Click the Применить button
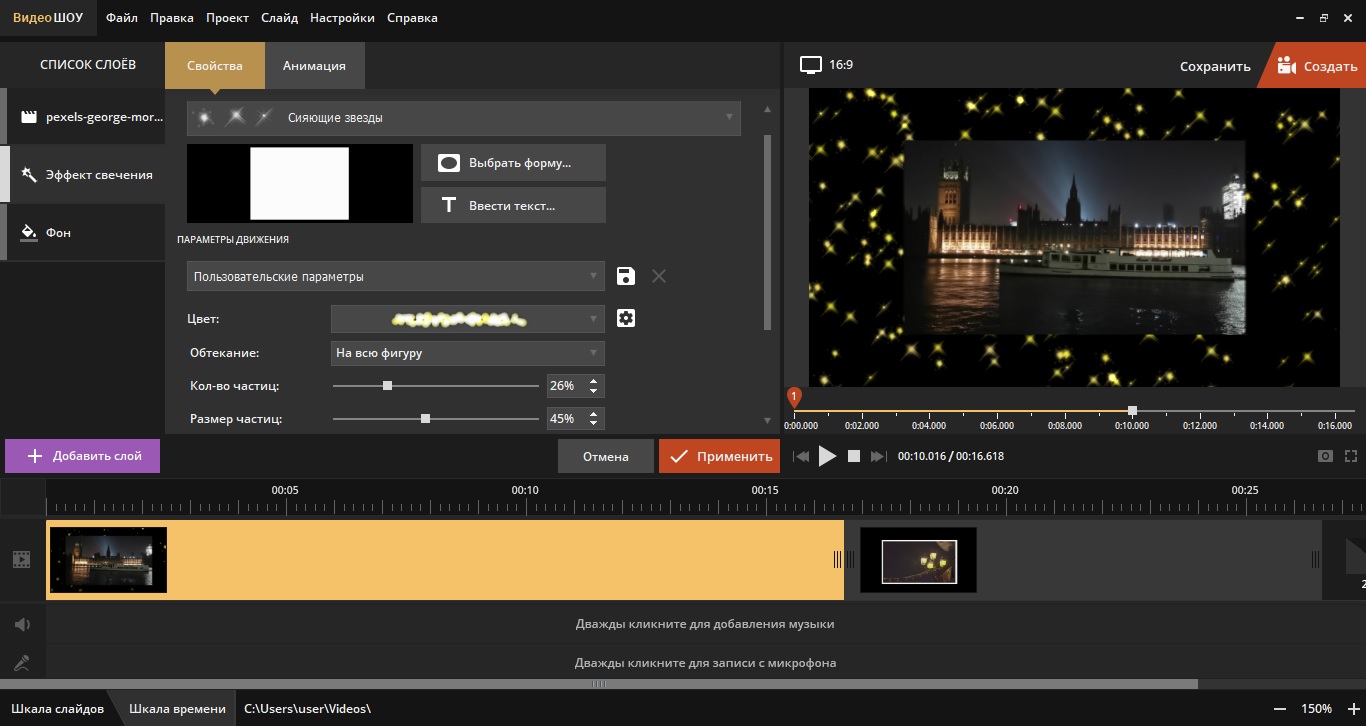 (719, 456)
